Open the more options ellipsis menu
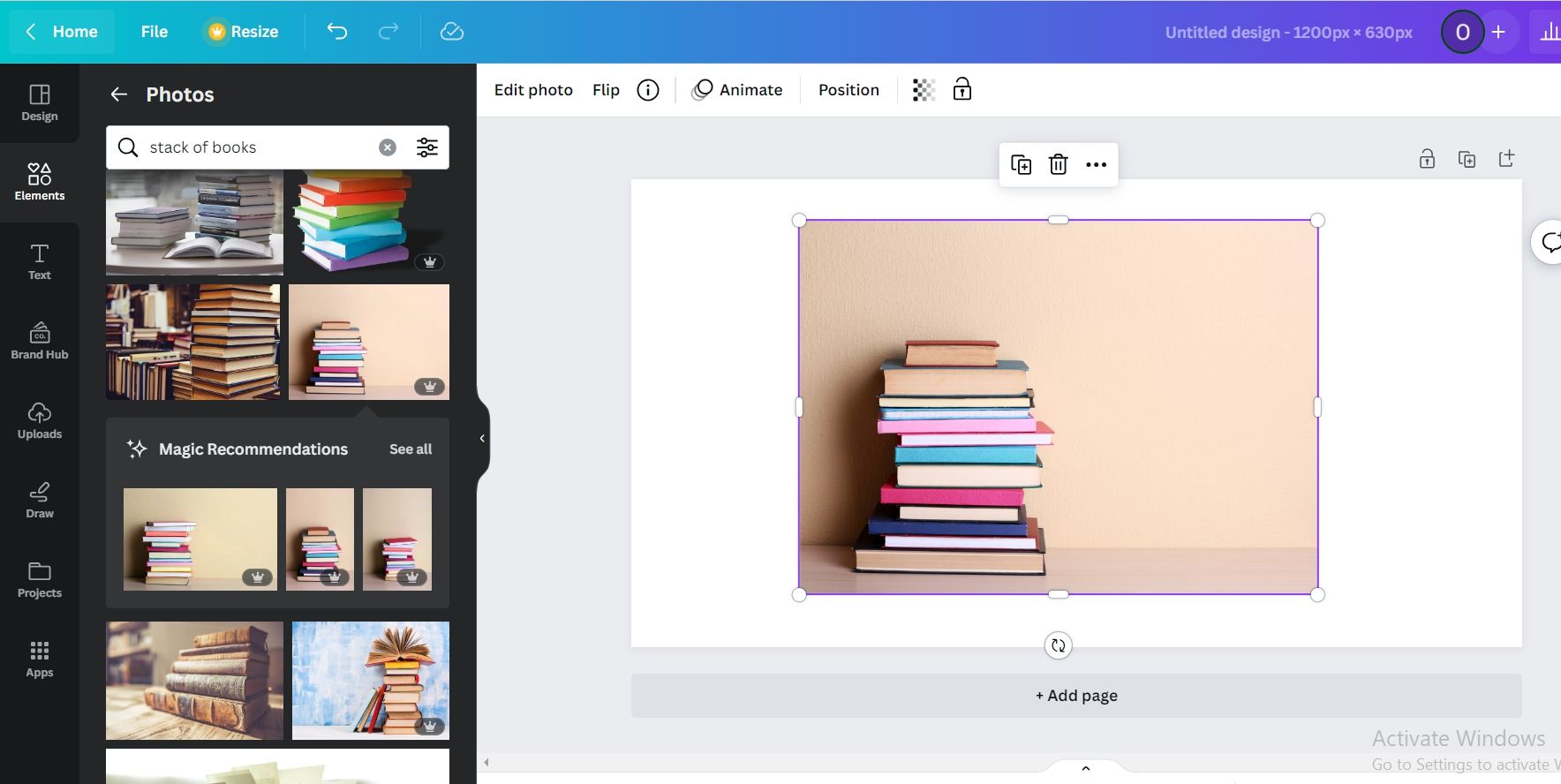This screenshot has height=784, width=1561. click(x=1096, y=165)
